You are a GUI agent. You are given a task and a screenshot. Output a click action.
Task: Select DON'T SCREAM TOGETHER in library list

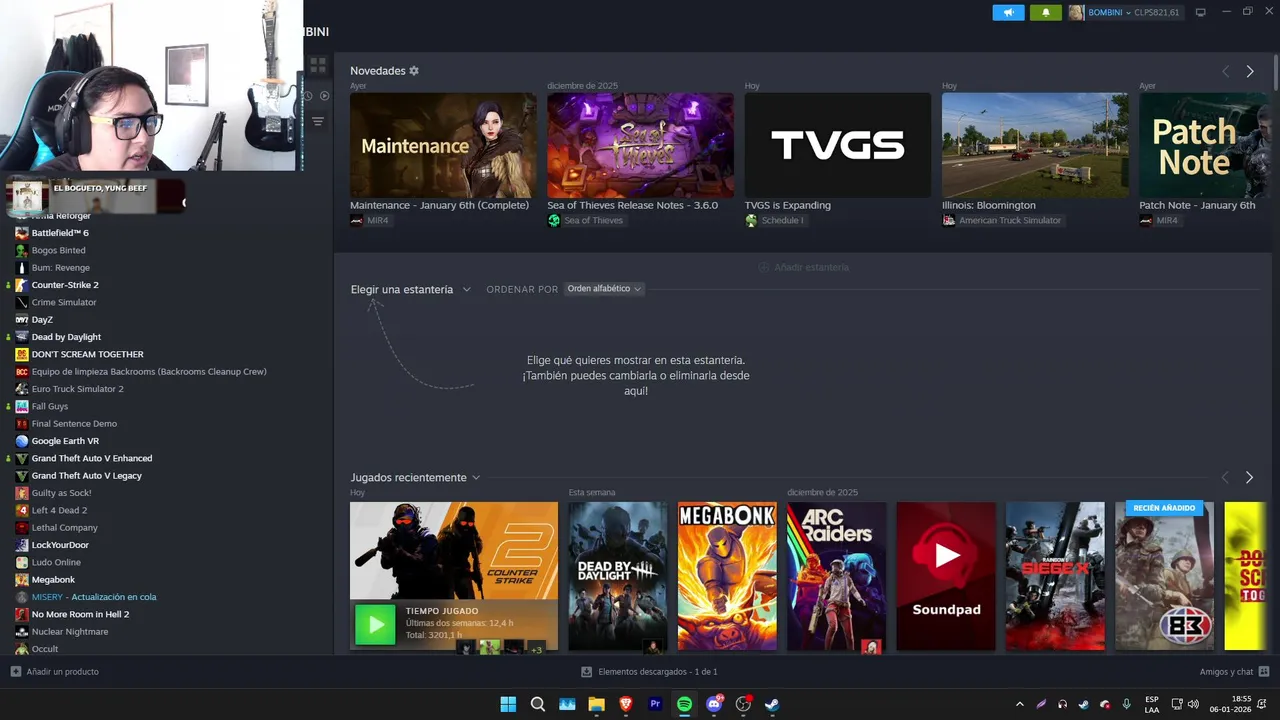[87, 354]
